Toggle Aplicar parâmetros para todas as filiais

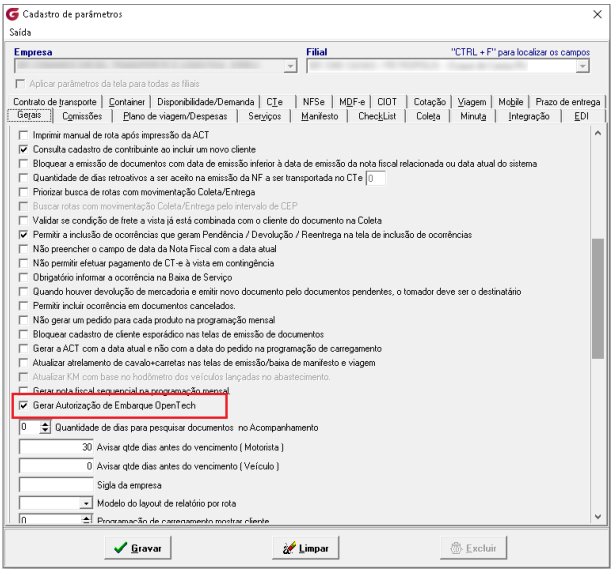click(x=20, y=84)
